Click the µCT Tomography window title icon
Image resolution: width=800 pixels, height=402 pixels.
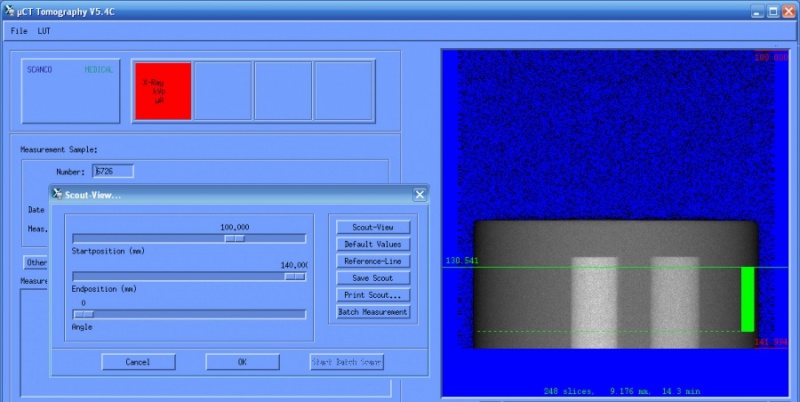point(9,10)
